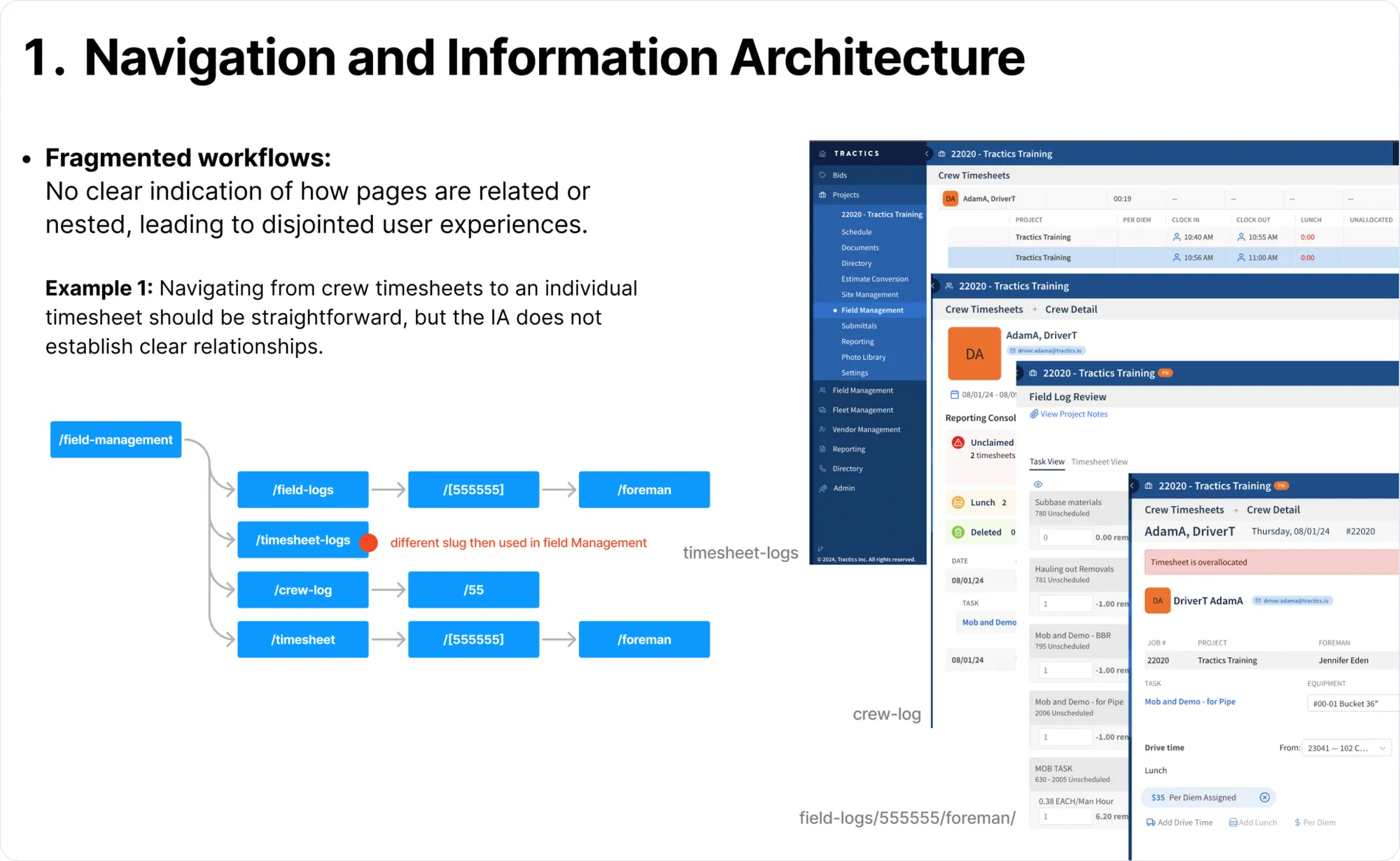Collapse the Tractics sidebar with the chevron
The width and height of the screenshot is (1400, 861).
click(x=927, y=153)
